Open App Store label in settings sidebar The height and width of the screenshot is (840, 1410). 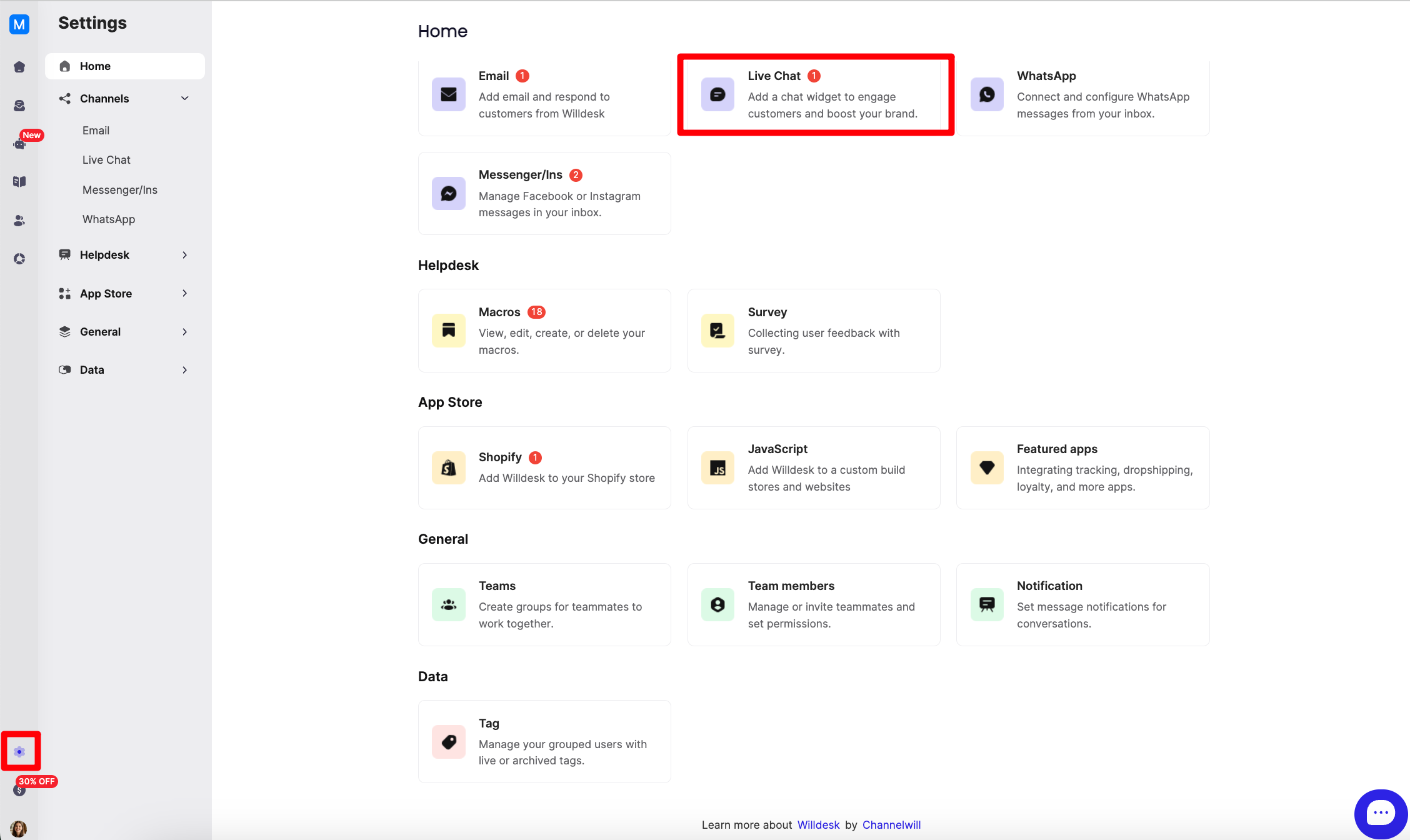[106, 294]
